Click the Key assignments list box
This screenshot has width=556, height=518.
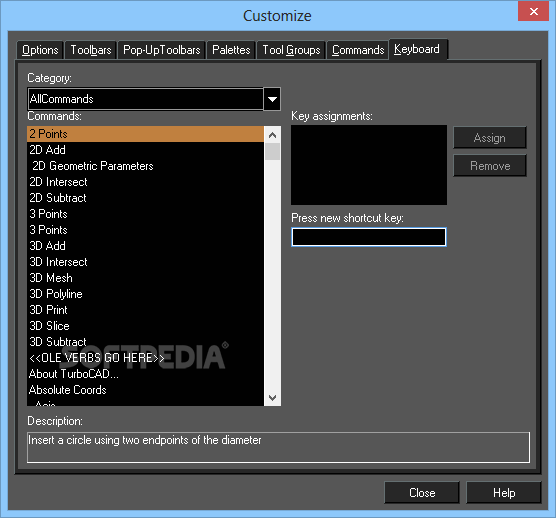coord(369,165)
